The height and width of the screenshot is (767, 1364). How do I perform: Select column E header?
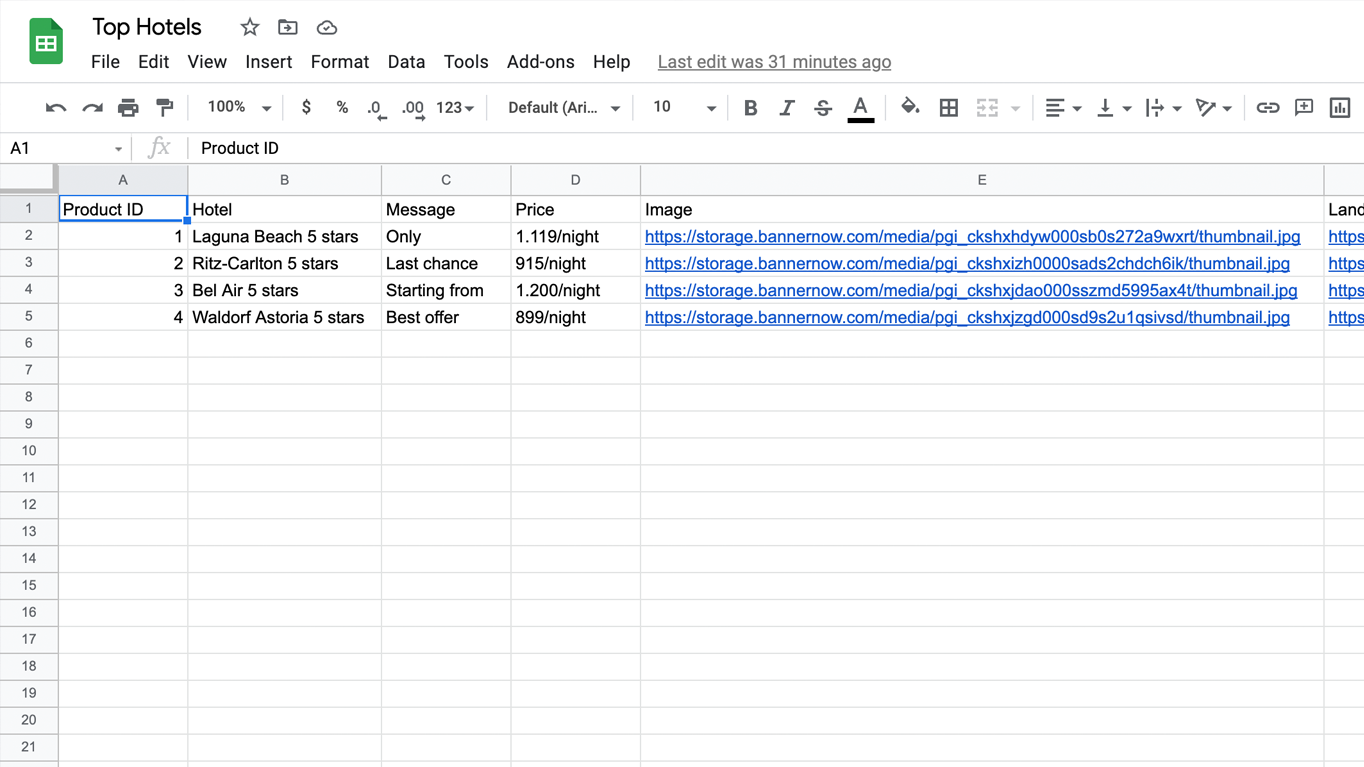click(x=982, y=180)
